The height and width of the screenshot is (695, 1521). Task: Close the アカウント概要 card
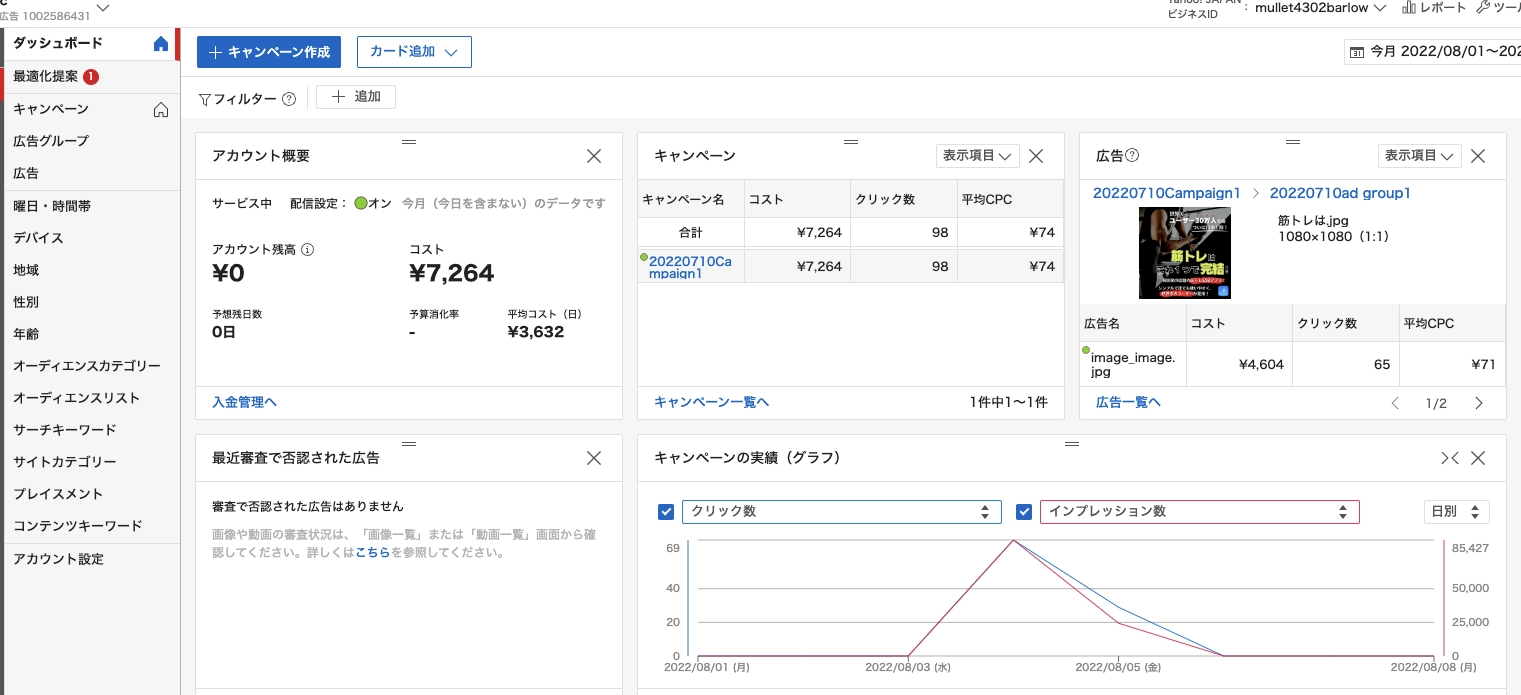[x=594, y=156]
